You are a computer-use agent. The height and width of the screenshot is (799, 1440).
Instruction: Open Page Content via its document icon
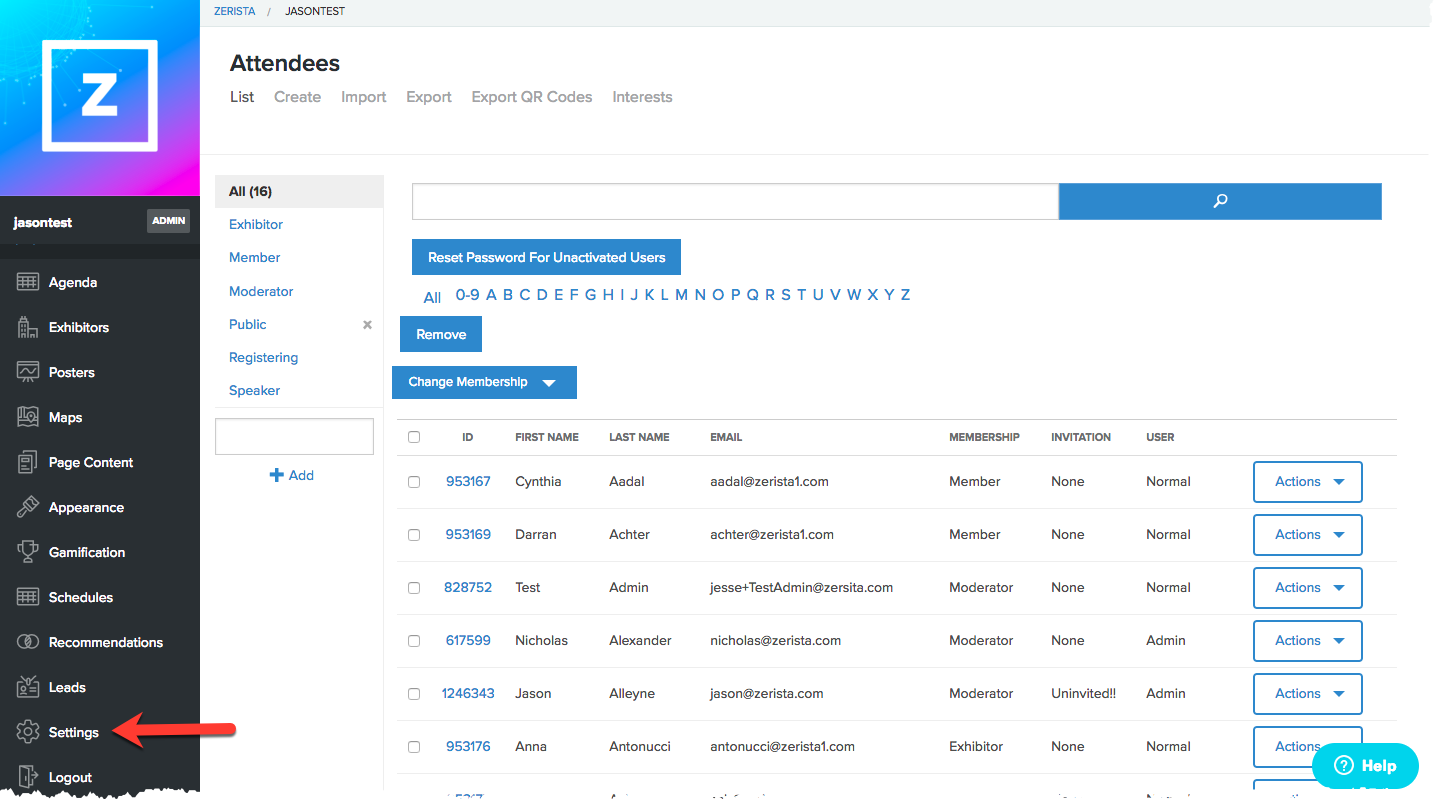[x=28, y=462]
